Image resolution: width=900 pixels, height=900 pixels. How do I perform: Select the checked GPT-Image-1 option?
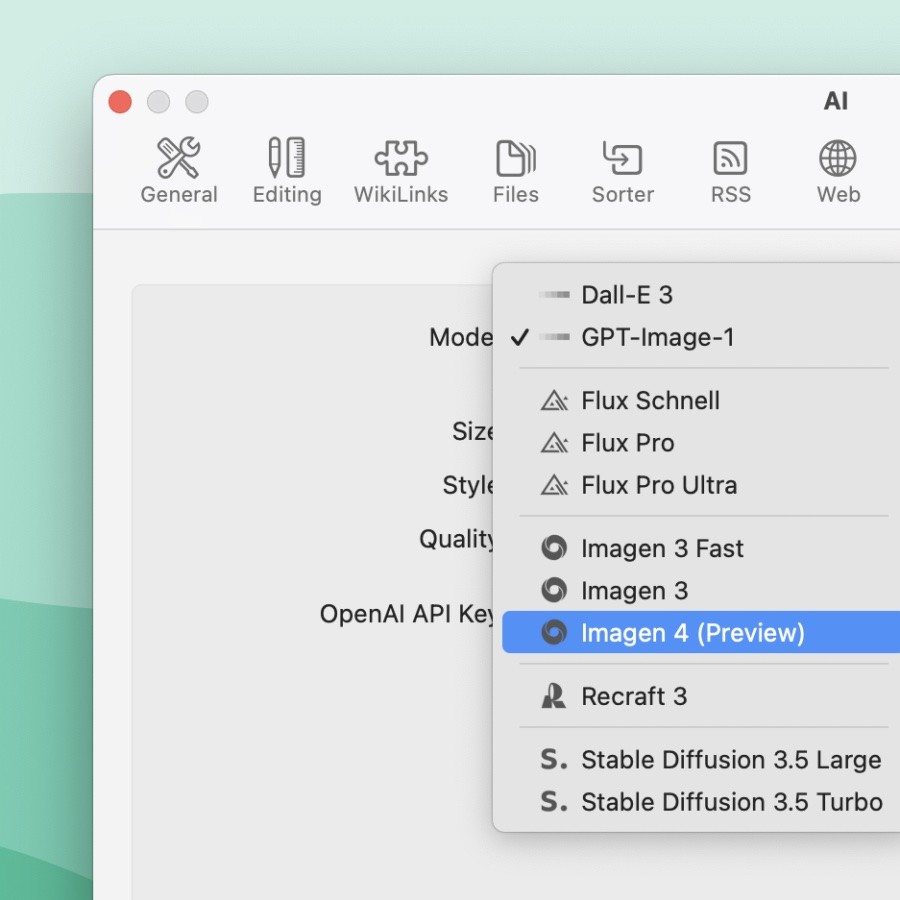click(x=657, y=338)
